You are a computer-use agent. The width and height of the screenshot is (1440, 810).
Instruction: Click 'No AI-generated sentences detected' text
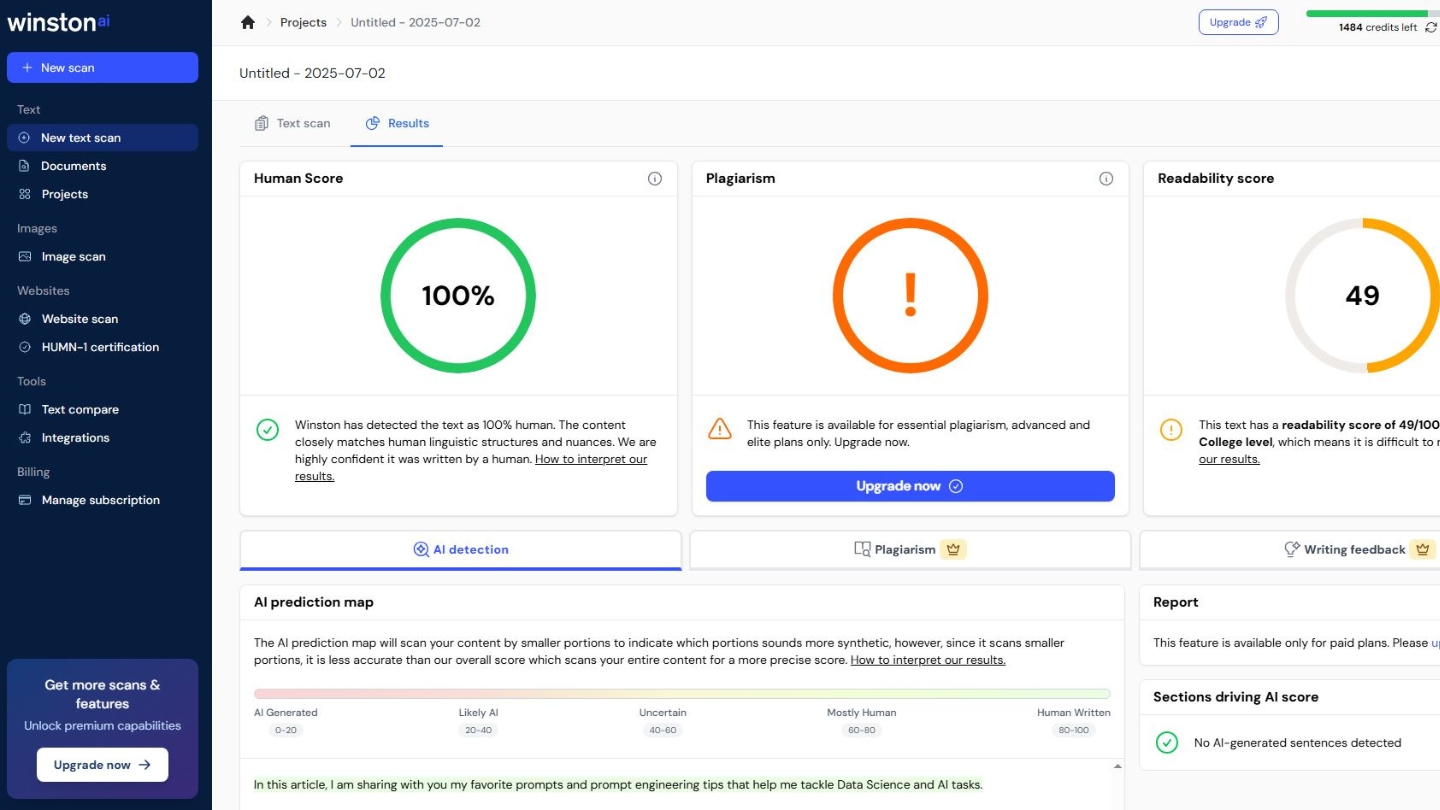click(1297, 743)
